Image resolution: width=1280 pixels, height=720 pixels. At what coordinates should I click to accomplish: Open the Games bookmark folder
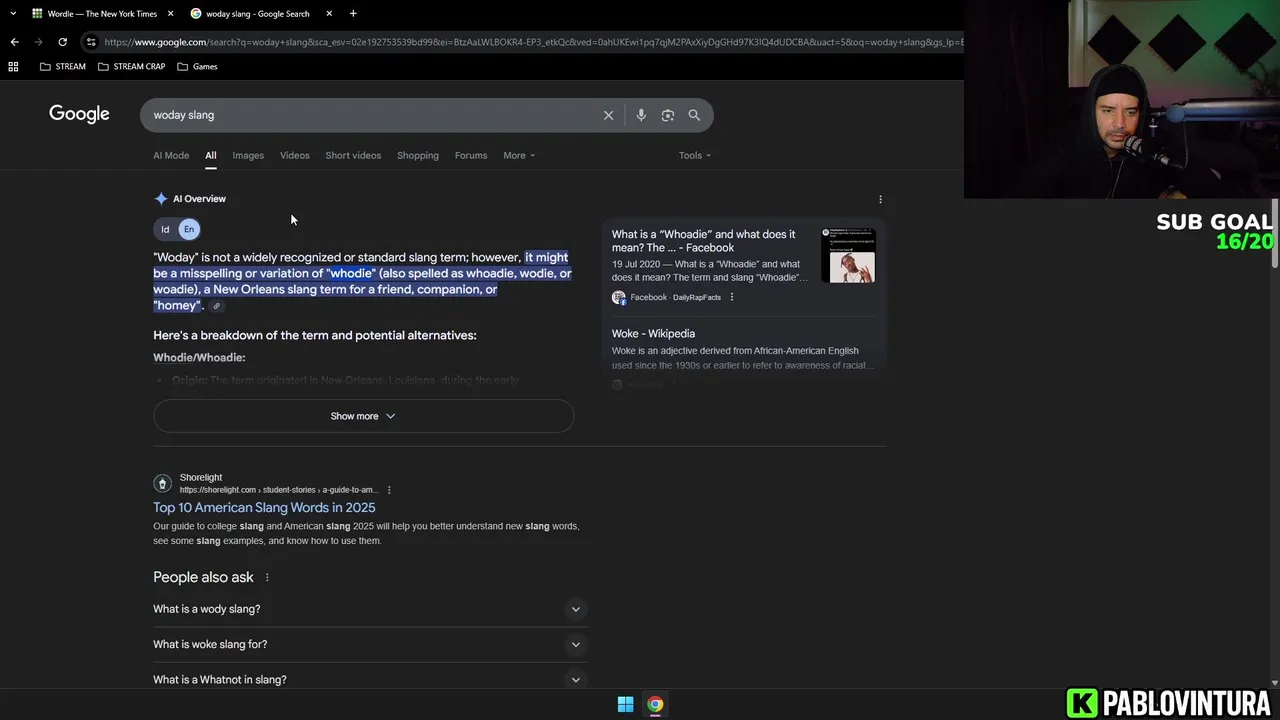[x=197, y=66]
